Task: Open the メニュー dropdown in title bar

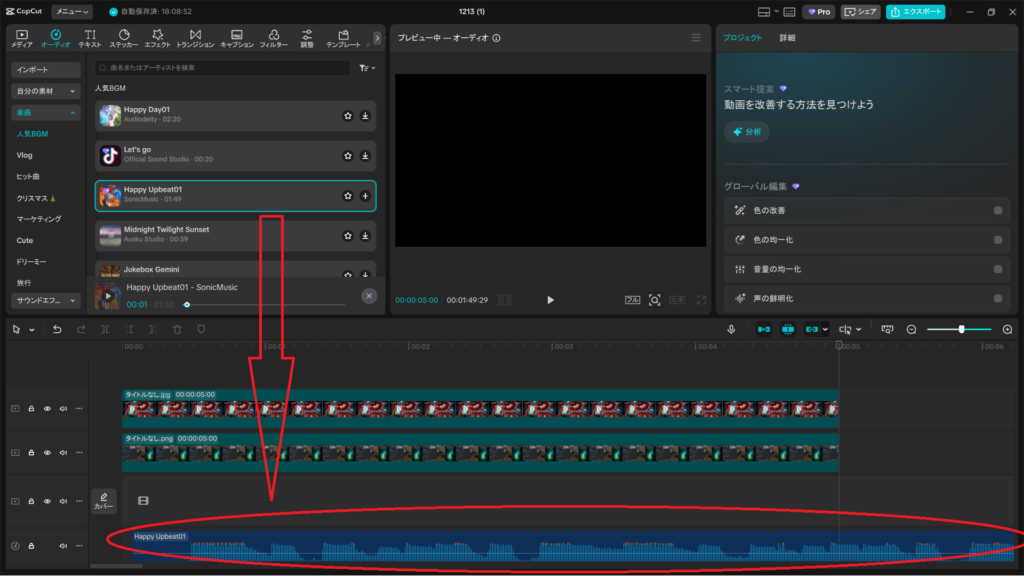Action: [x=71, y=12]
